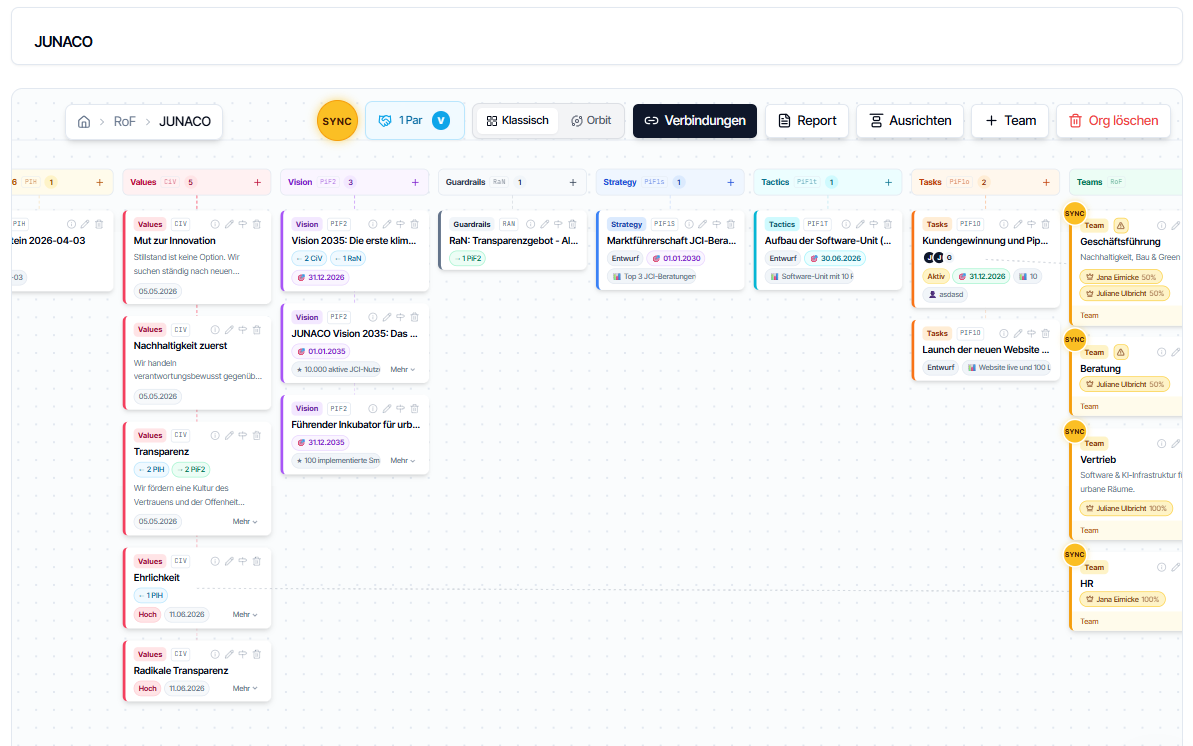Image resolution: width=1193 pixels, height=746 pixels.
Task: Add a new Tactics entry with plus
Action: point(888,183)
